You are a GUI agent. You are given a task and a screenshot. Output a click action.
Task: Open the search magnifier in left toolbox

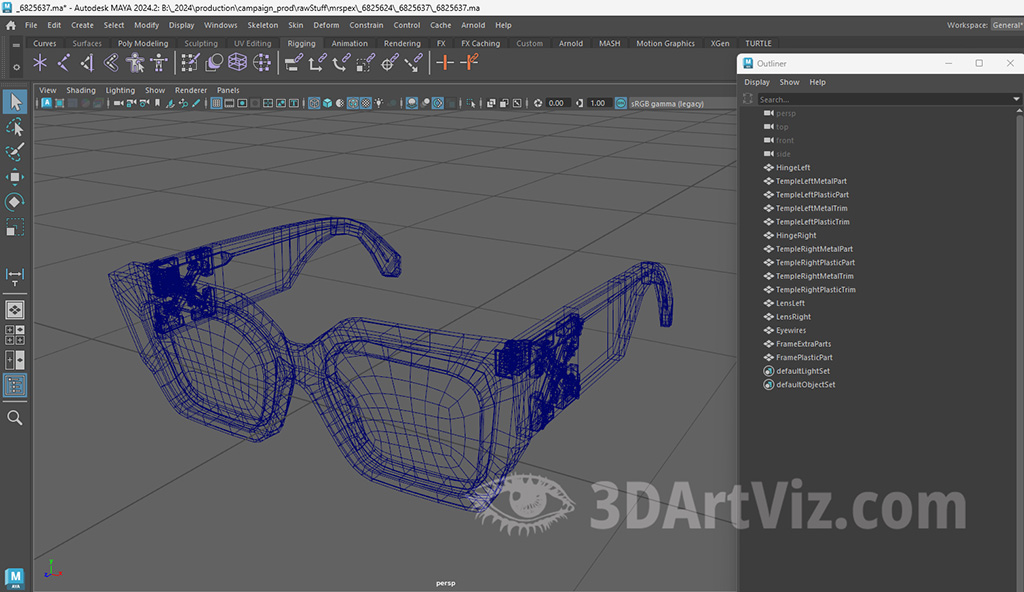[x=15, y=417]
